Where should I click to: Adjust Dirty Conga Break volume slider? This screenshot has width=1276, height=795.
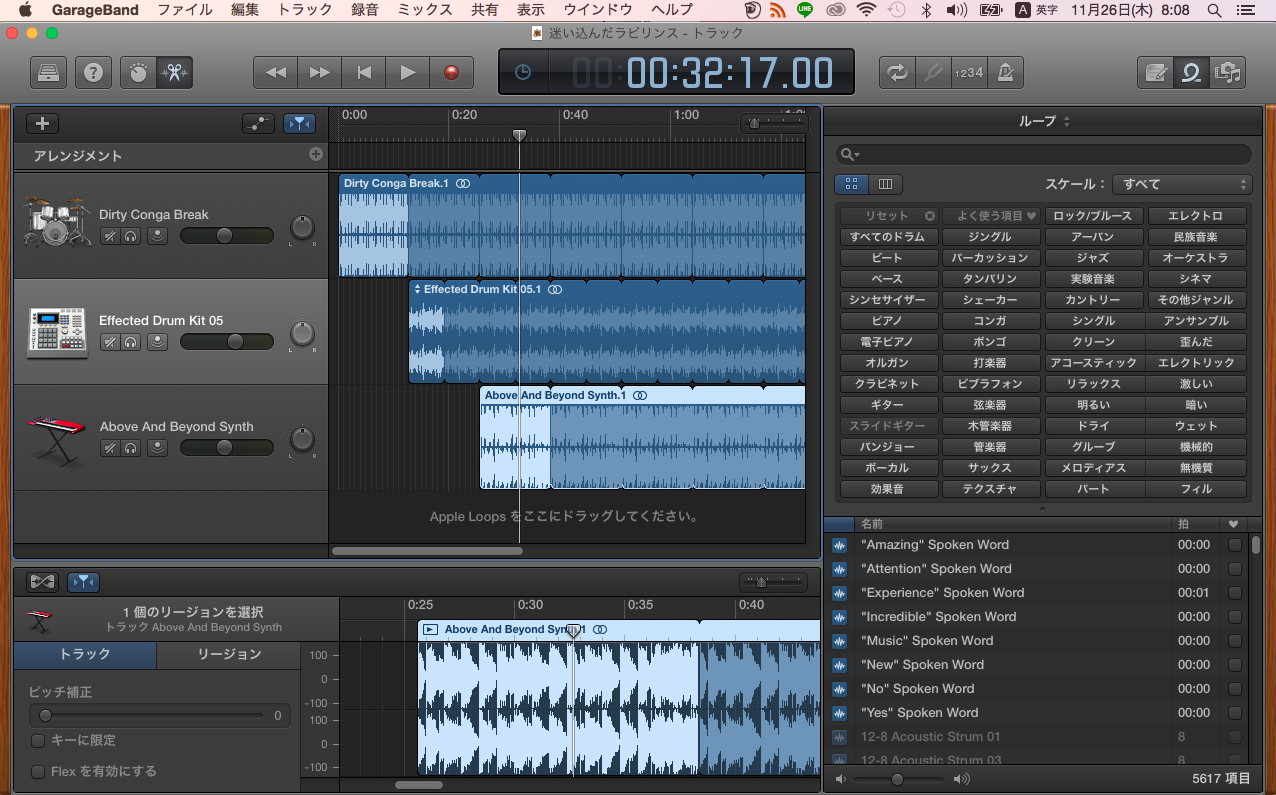coord(226,236)
